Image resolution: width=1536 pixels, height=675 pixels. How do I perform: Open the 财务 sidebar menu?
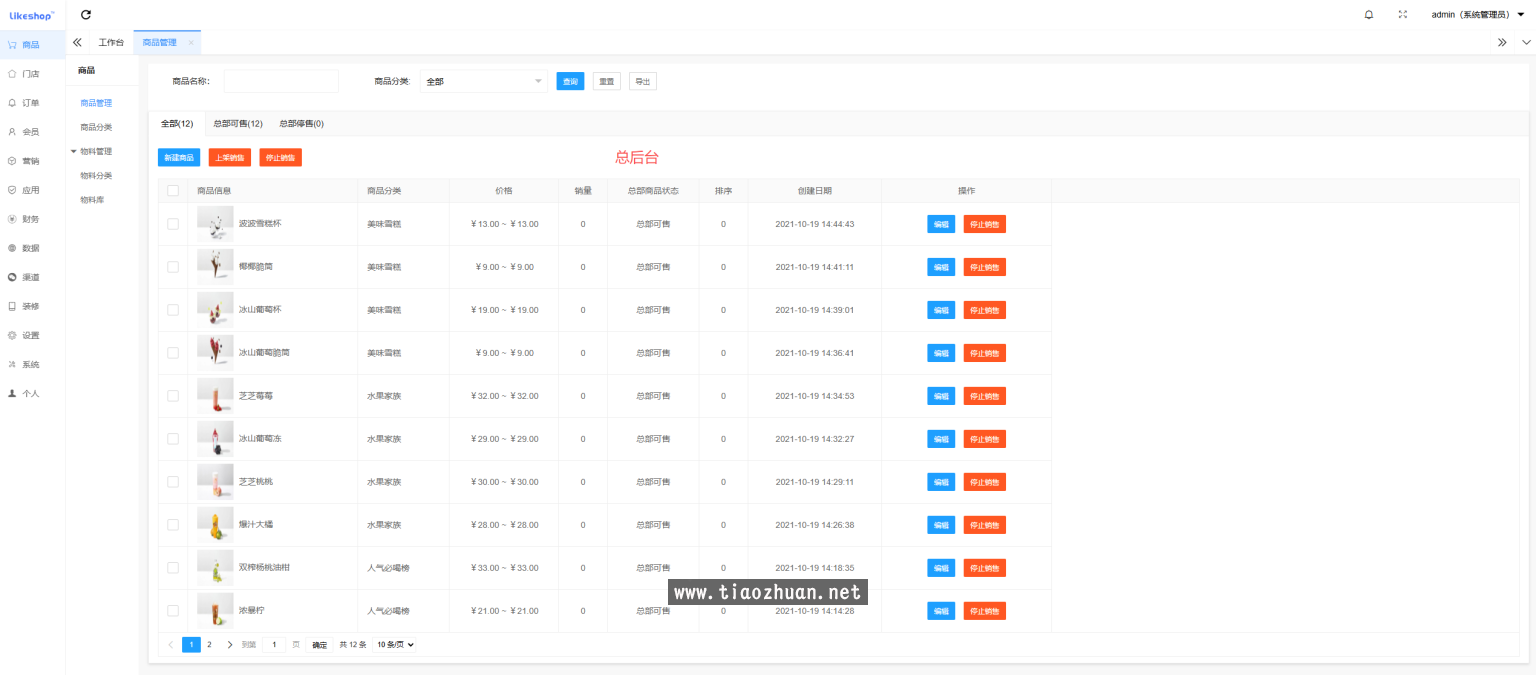coord(32,219)
